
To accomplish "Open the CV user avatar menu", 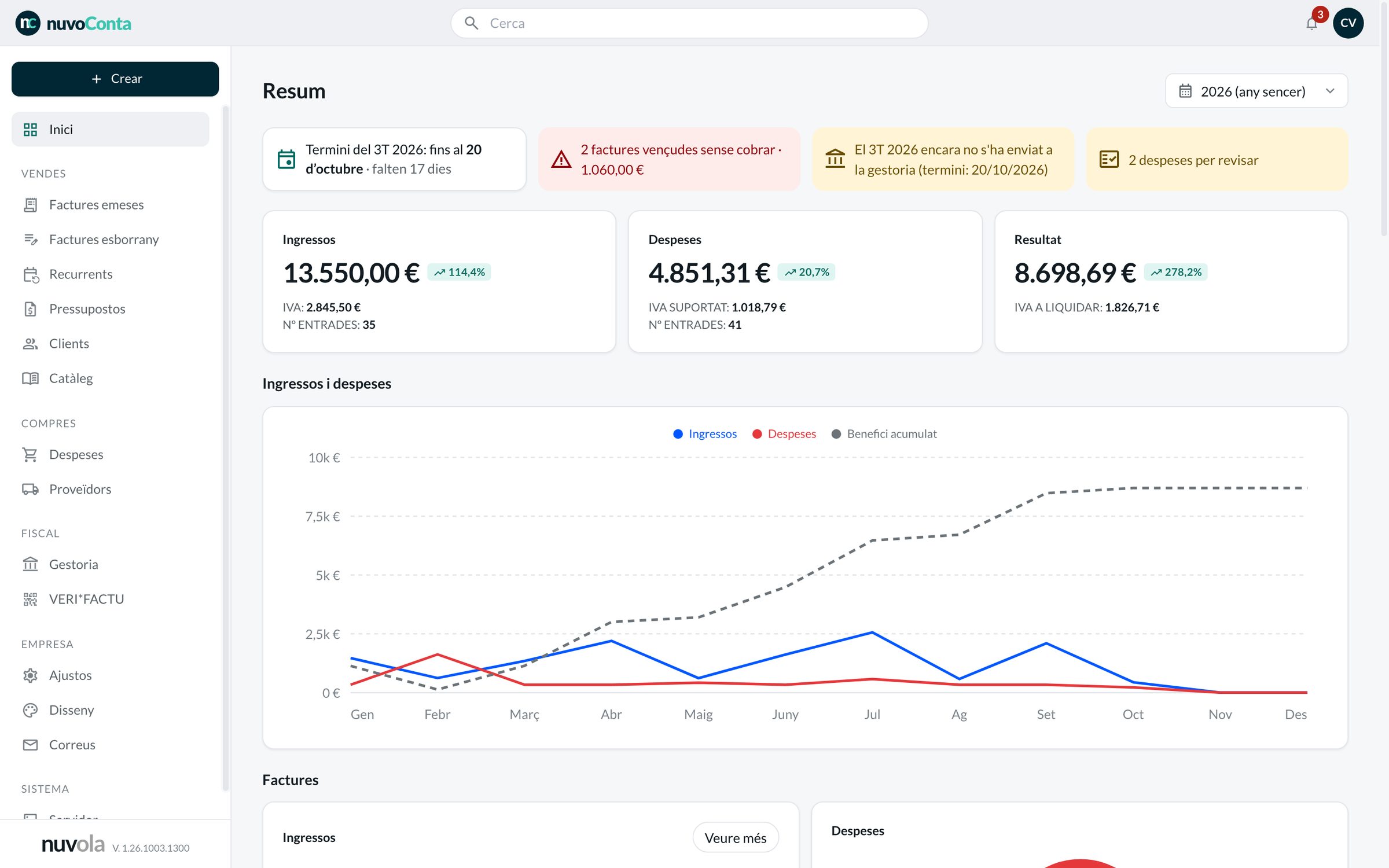I will tap(1348, 23).
